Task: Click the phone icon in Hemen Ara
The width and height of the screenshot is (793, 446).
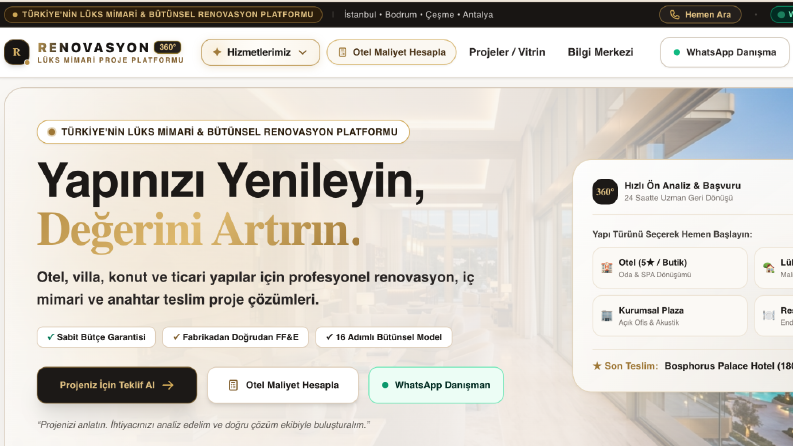Action: coord(675,15)
